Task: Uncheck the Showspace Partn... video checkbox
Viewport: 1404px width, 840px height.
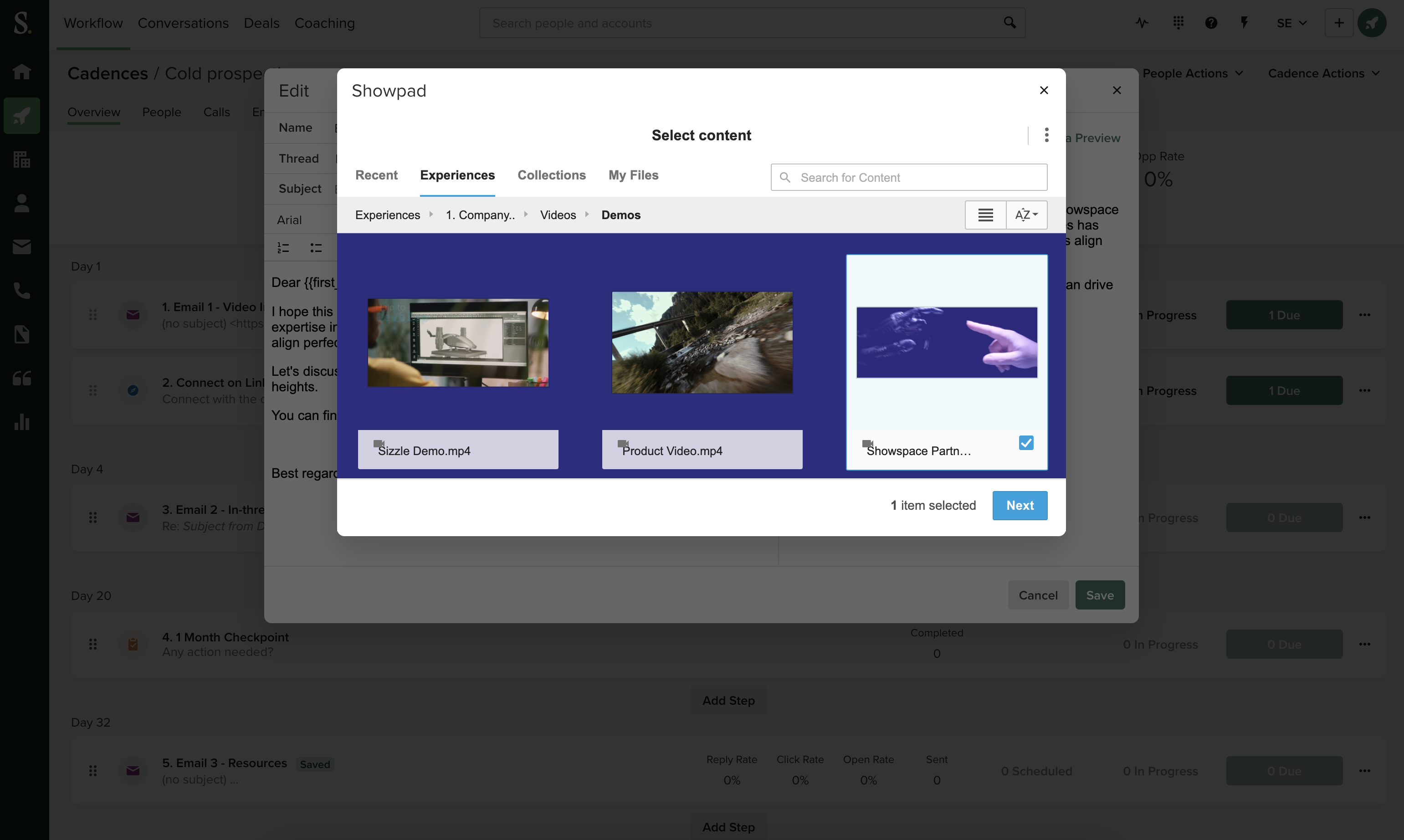Action: tap(1026, 443)
